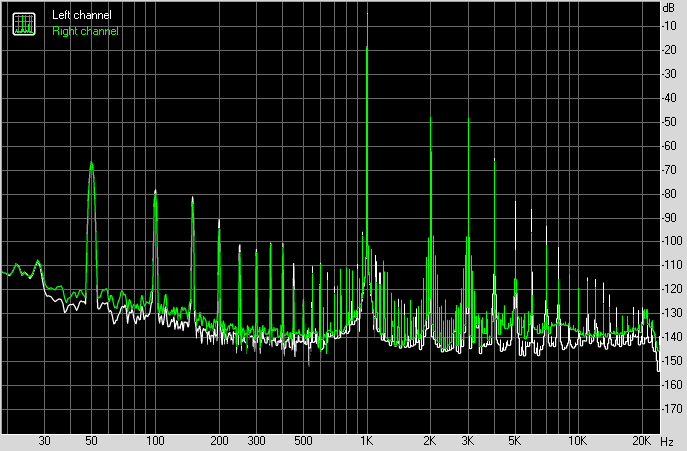Click the 2K second harmonic peak tip
This screenshot has height=451, width=687.
pyautogui.click(x=431, y=117)
